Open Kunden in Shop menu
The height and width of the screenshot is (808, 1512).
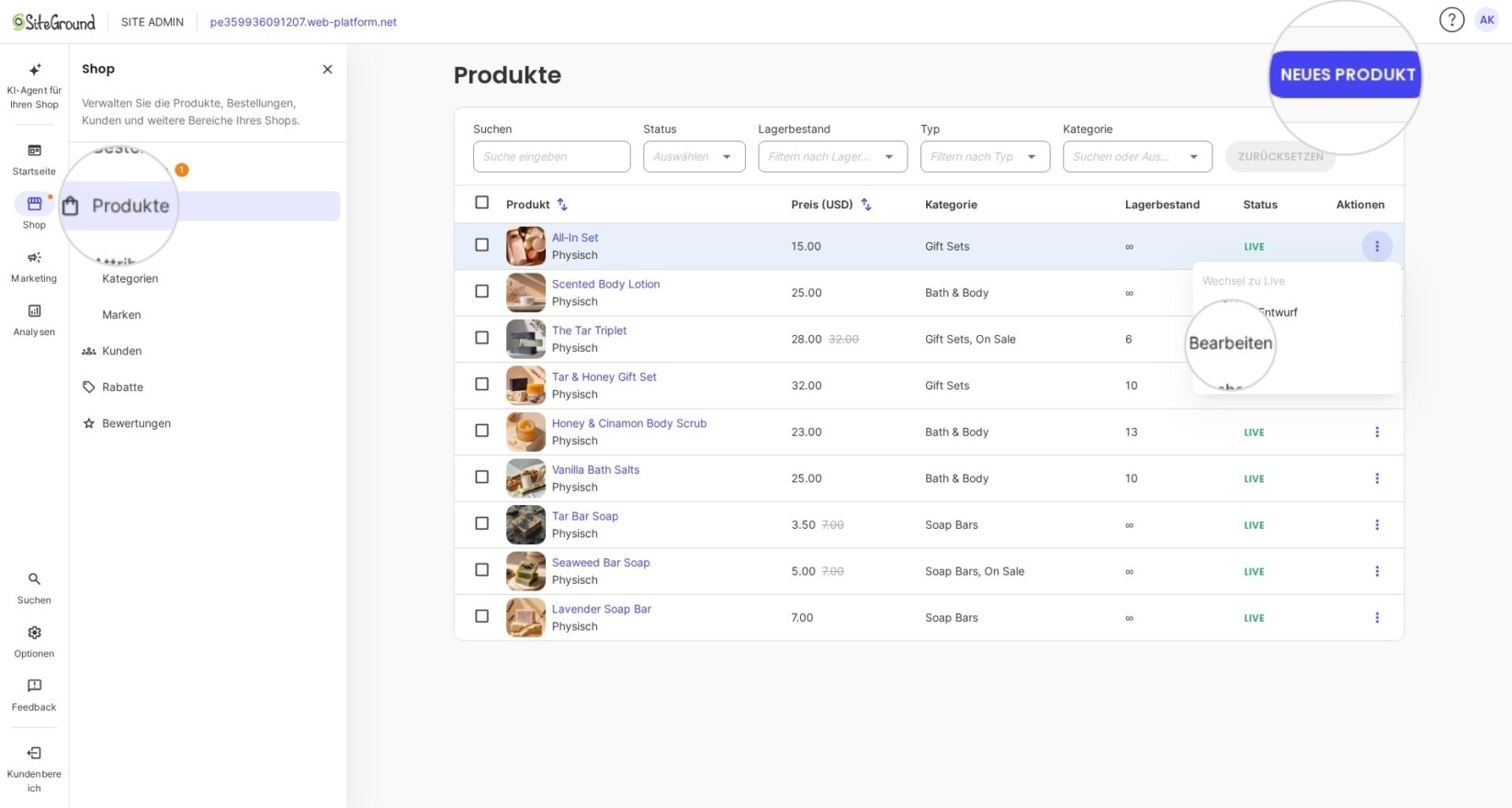click(121, 351)
